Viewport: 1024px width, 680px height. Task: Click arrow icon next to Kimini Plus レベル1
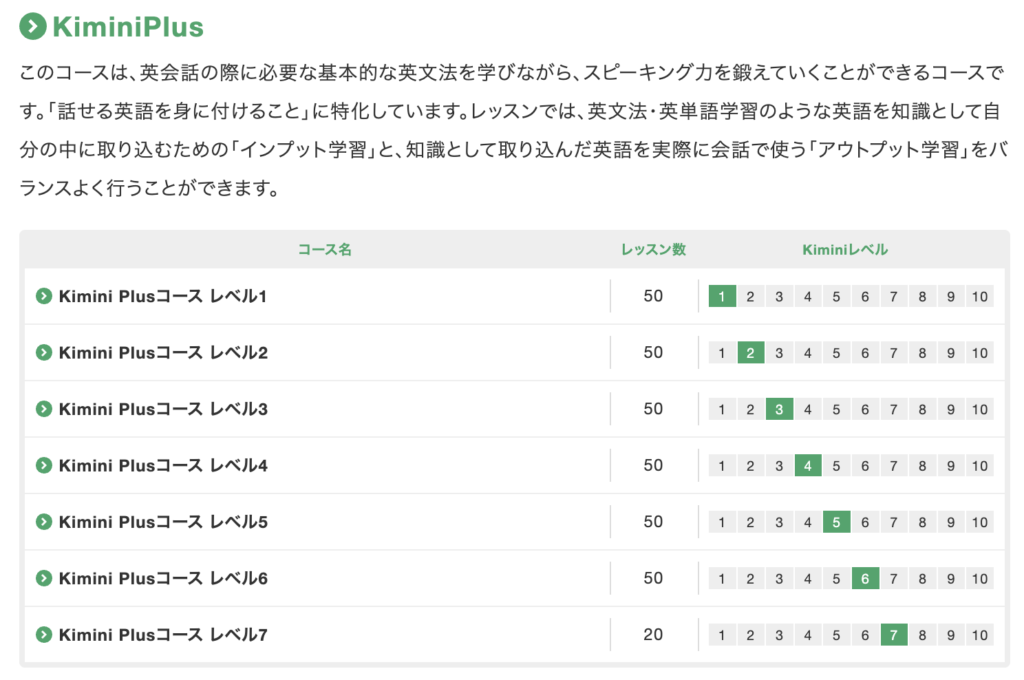coord(43,296)
